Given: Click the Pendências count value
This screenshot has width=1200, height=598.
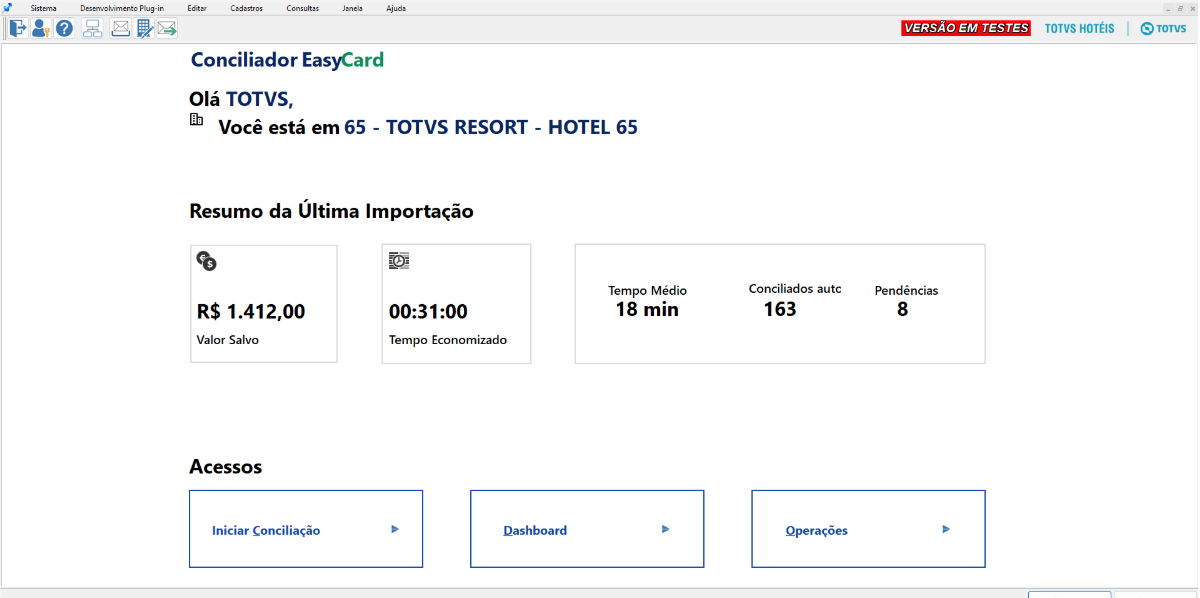Looking at the screenshot, I should pos(902,309).
